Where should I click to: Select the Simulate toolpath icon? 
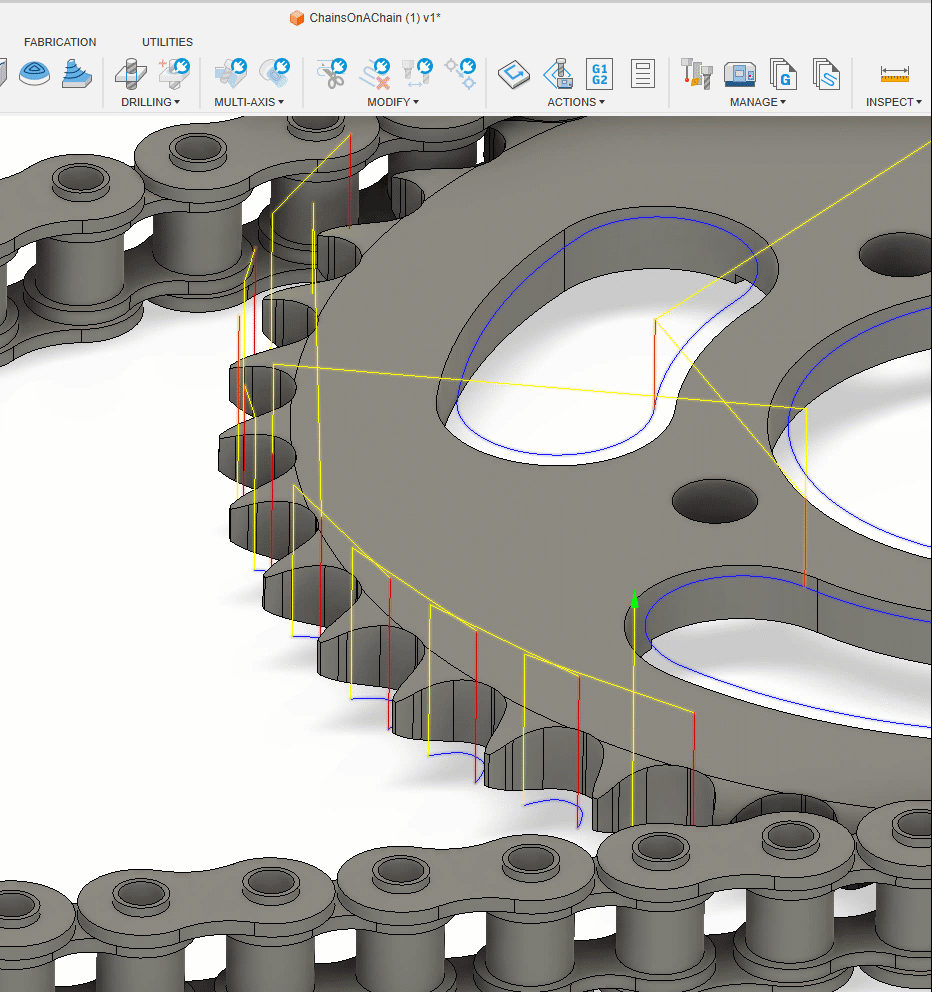[559, 73]
